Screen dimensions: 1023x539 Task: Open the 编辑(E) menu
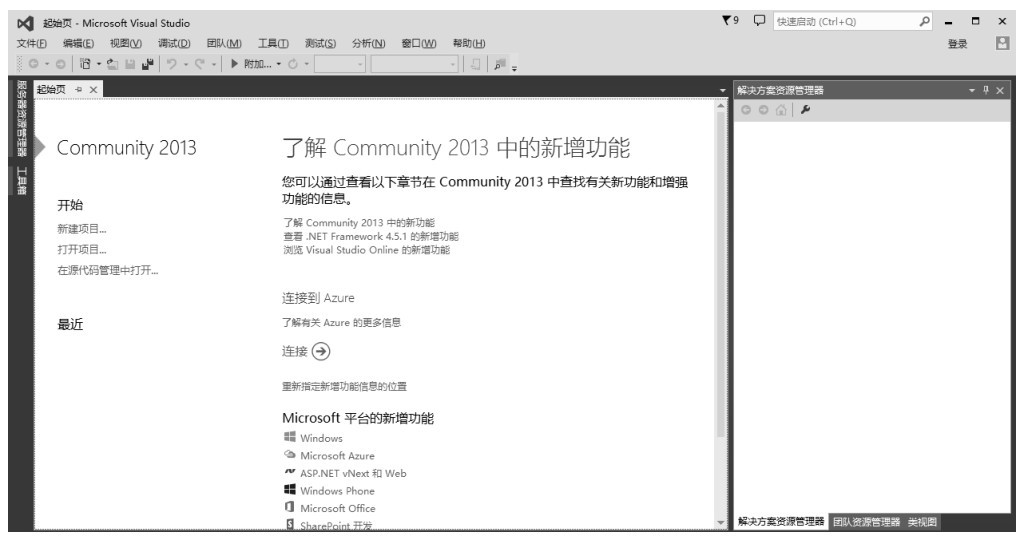[x=78, y=44]
